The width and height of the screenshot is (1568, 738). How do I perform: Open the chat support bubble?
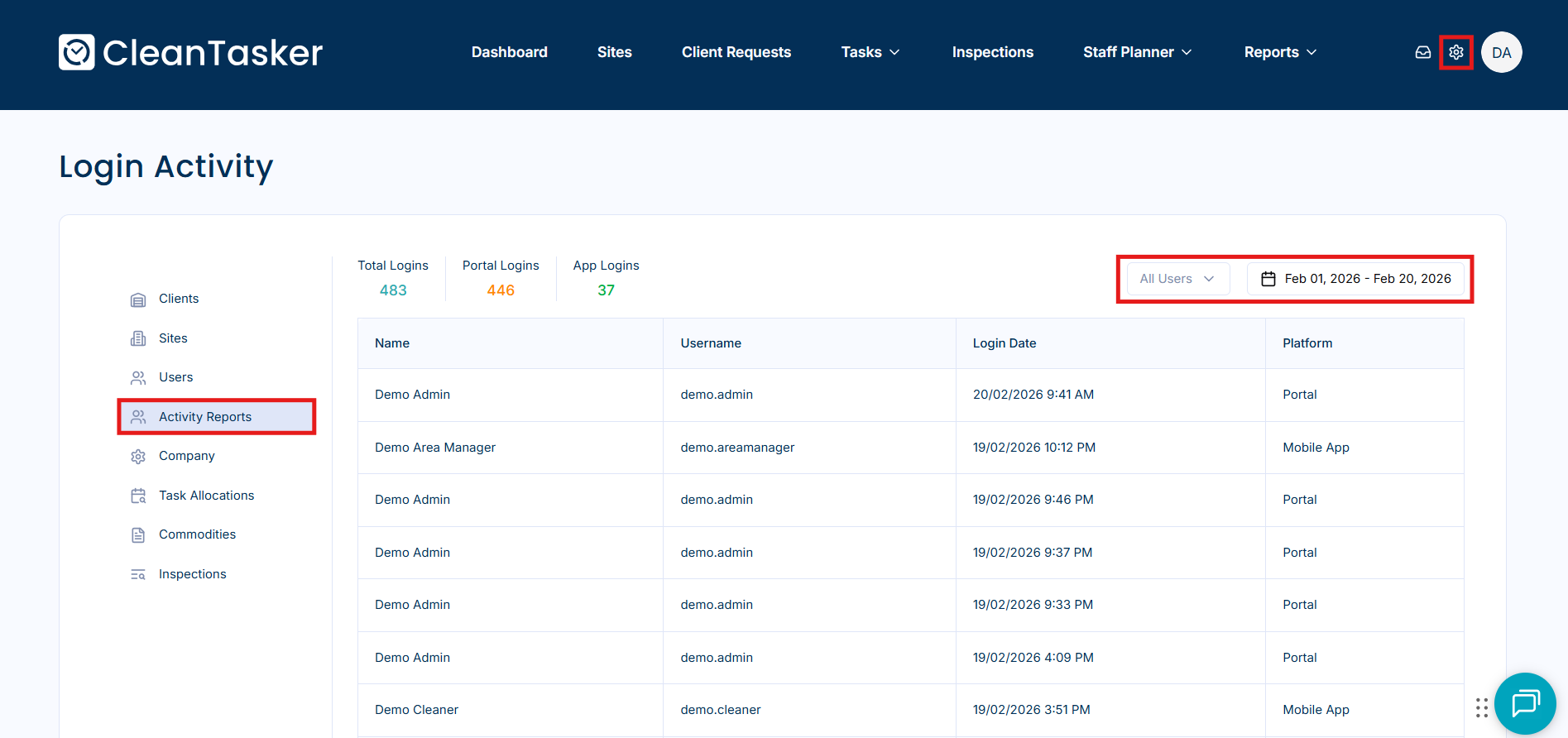point(1524,703)
